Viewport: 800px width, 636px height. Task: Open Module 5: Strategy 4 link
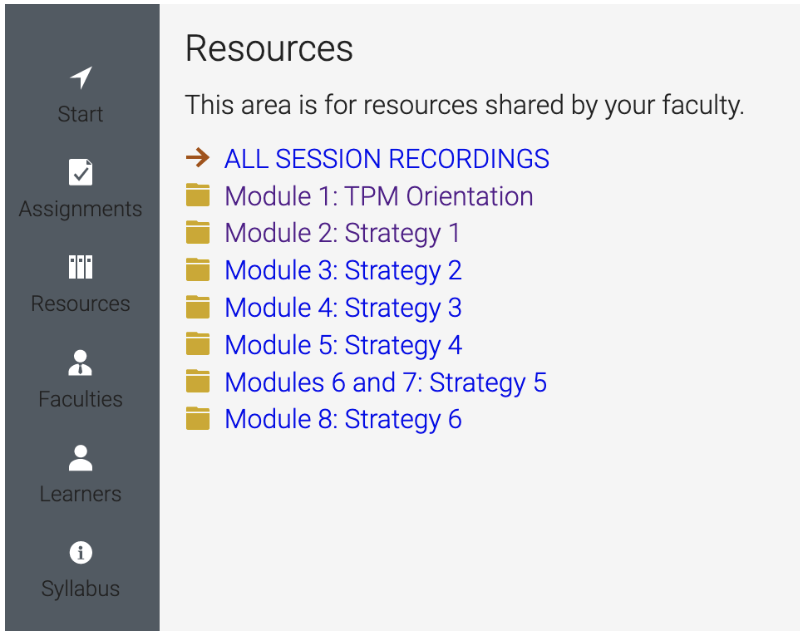[x=343, y=345]
